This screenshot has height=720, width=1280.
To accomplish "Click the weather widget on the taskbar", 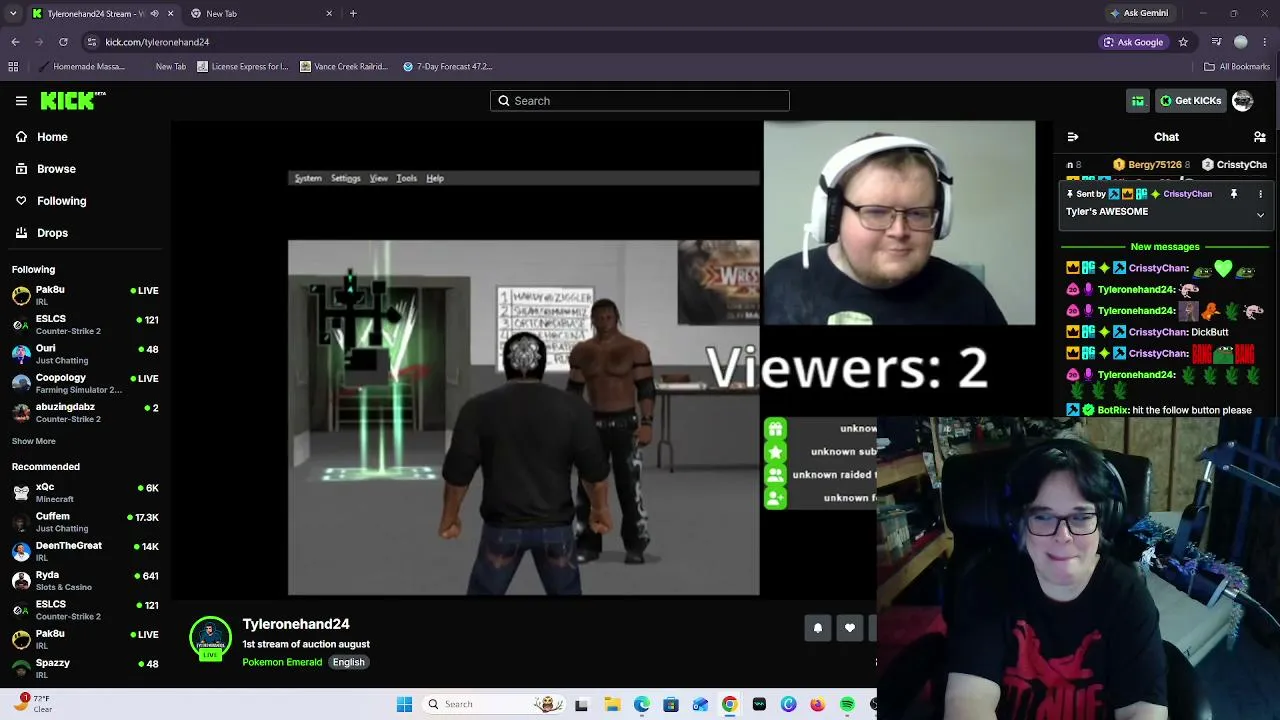I will pos(34,704).
